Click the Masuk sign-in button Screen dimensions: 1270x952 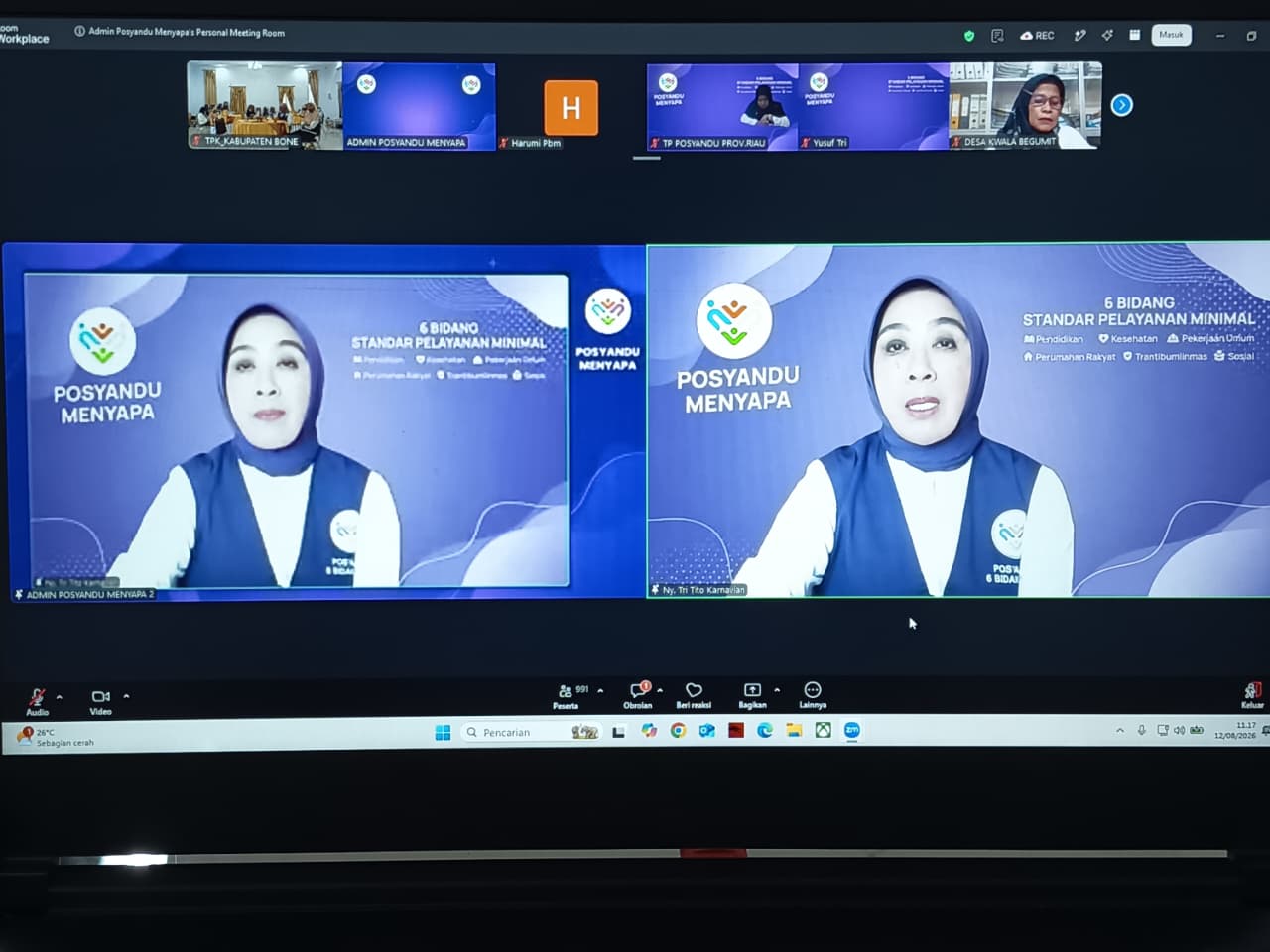[1171, 35]
